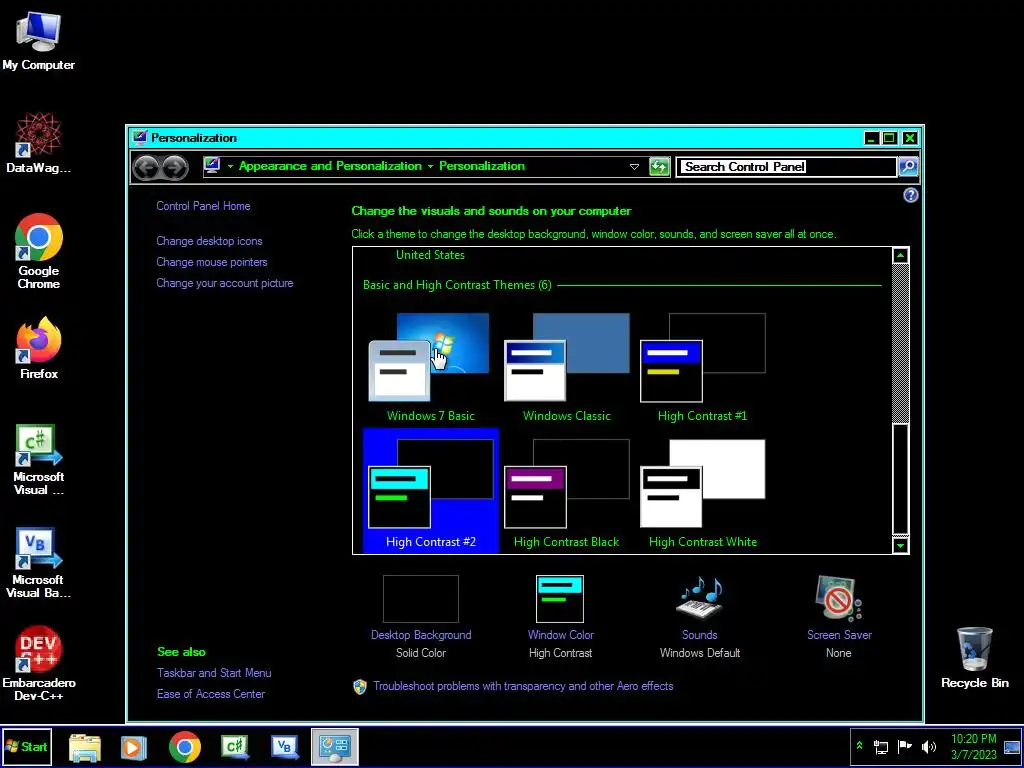
Task: Select Control Panel taskbar button
Action: pyautogui.click(x=335, y=746)
